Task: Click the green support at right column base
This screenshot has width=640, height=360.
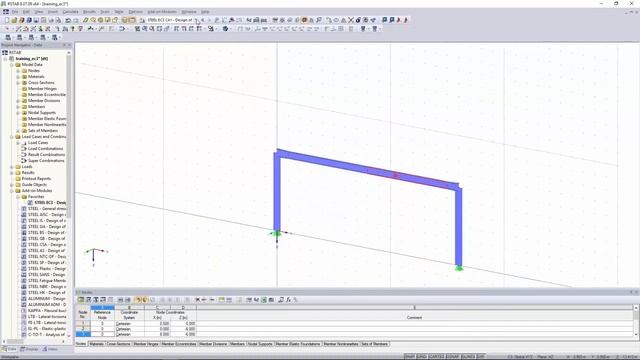Action: (x=459, y=268)
